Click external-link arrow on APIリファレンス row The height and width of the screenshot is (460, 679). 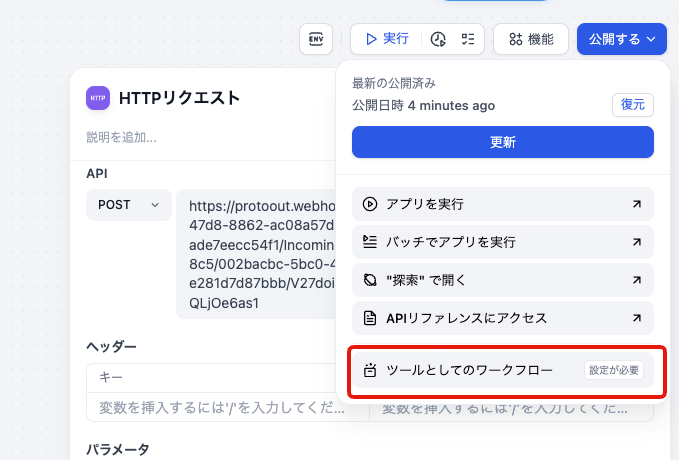(637, 318)
